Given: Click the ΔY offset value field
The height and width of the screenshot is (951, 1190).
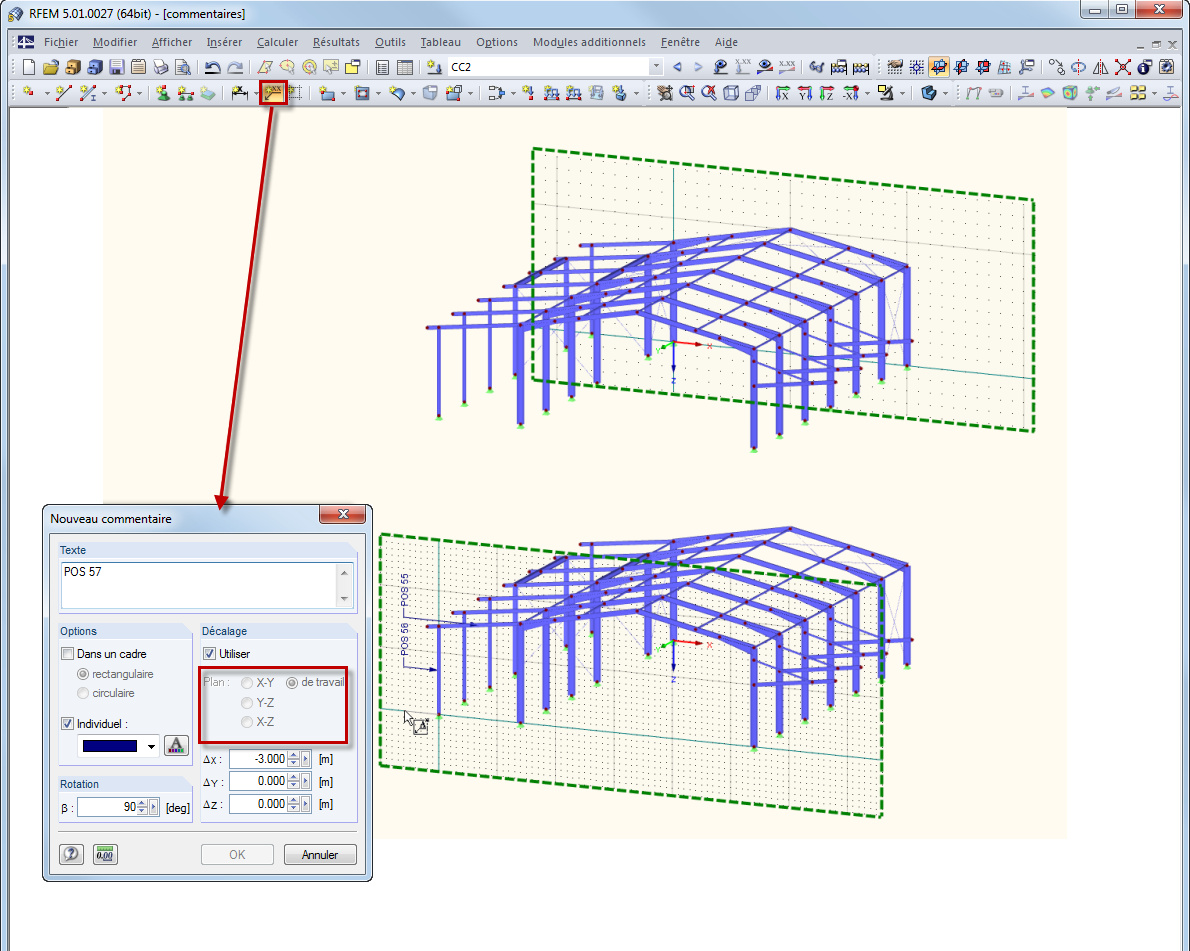Looking at the screenshot, I should [258, 782].
